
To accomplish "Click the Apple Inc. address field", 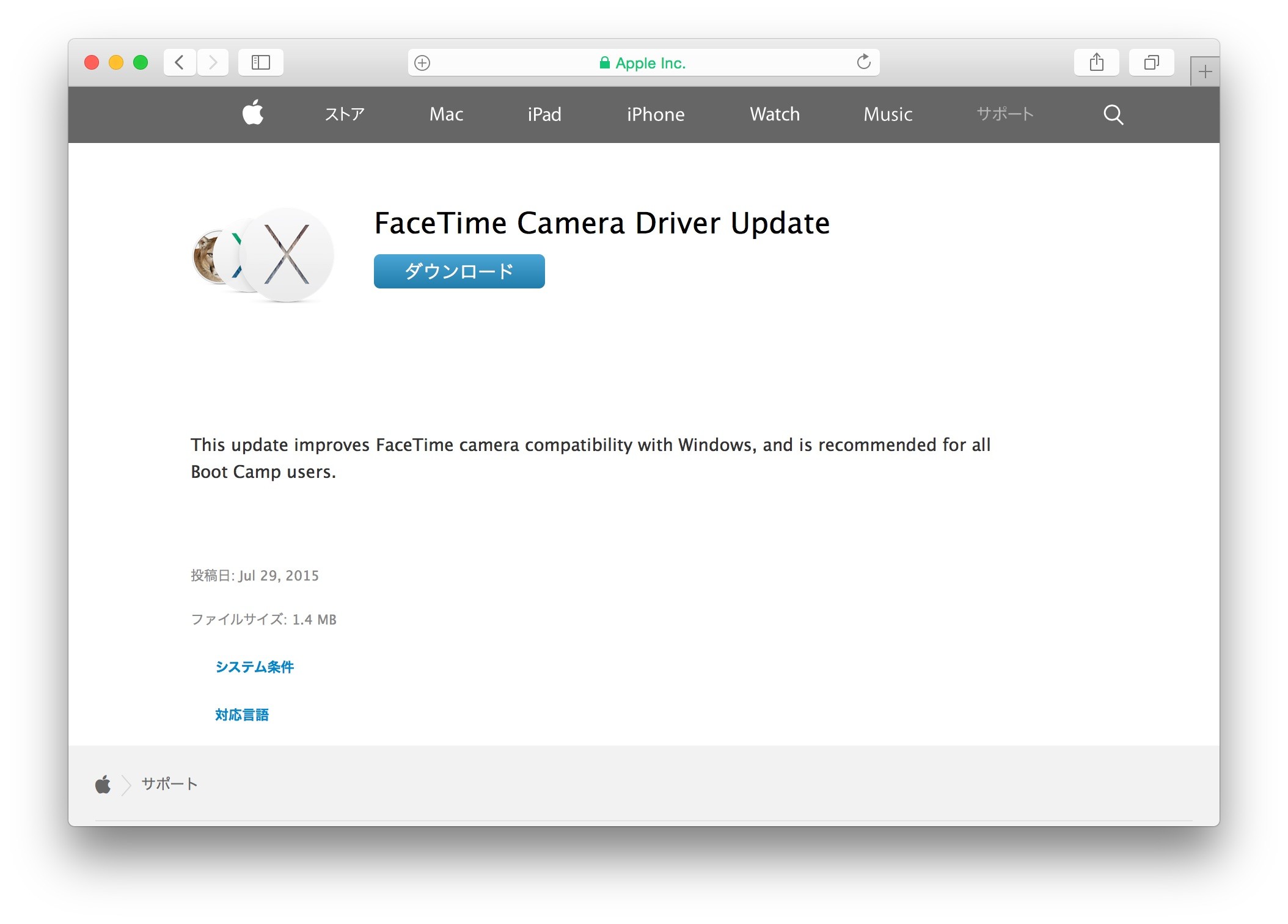I will point(644,62).
